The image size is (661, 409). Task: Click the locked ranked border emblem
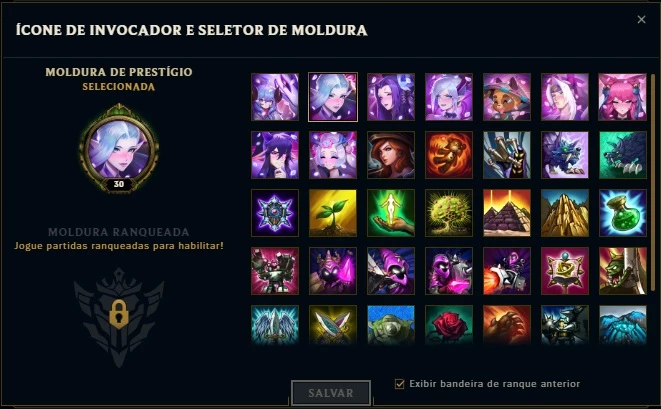coord(119,316)
